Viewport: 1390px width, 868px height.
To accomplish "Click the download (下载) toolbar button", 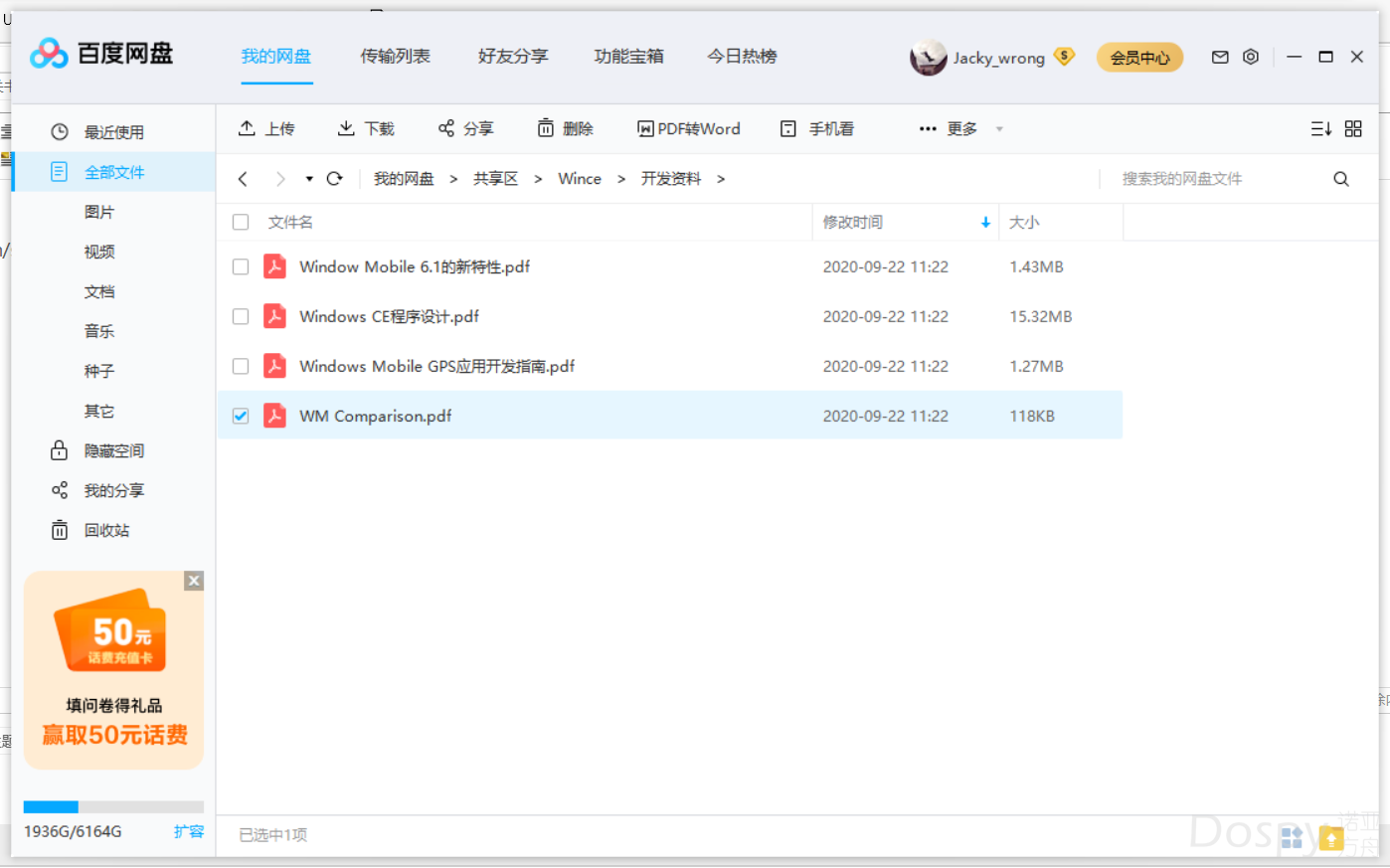I will (366, 128).
